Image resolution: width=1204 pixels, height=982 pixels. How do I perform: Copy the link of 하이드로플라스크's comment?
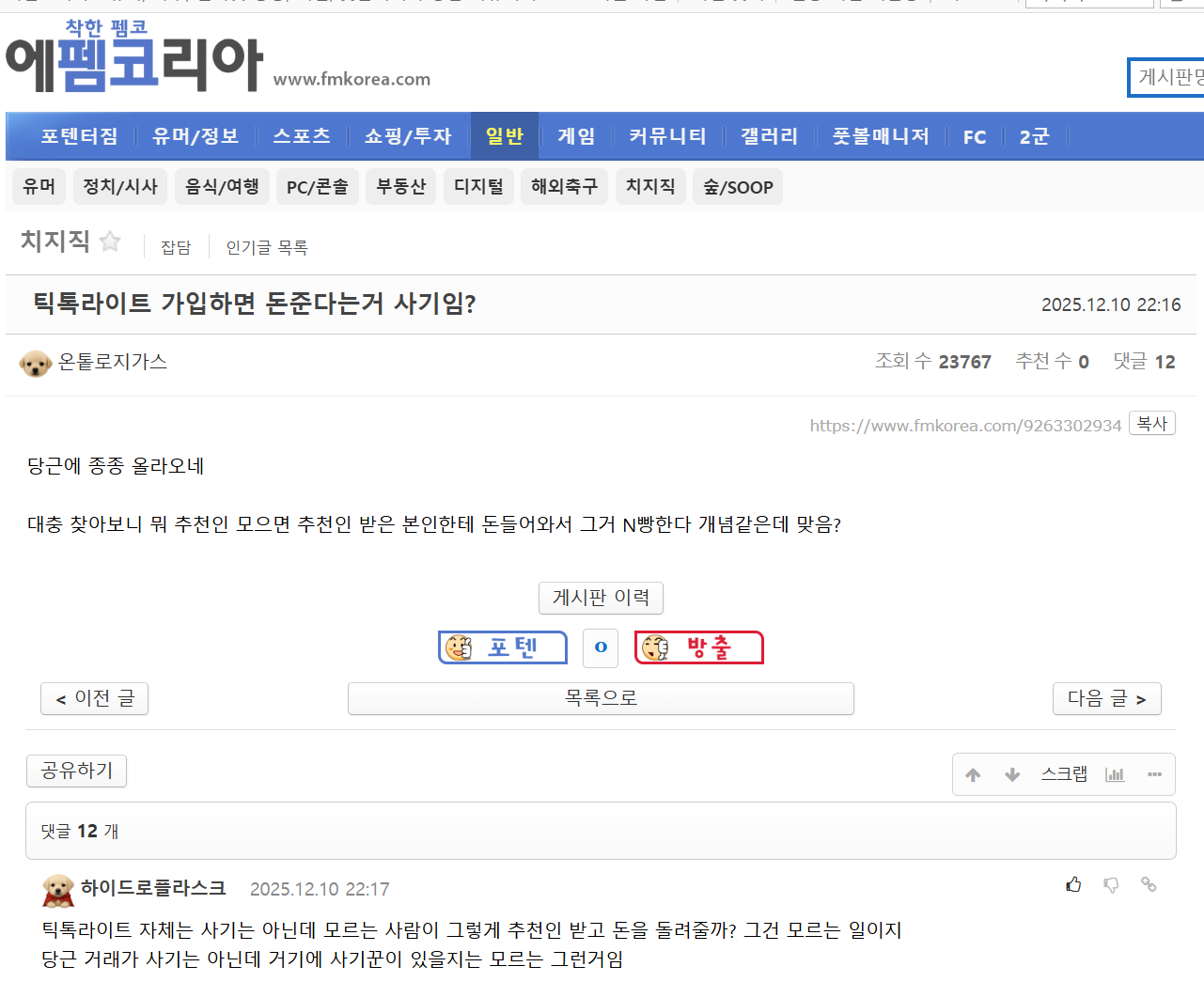coord(1149,884)
